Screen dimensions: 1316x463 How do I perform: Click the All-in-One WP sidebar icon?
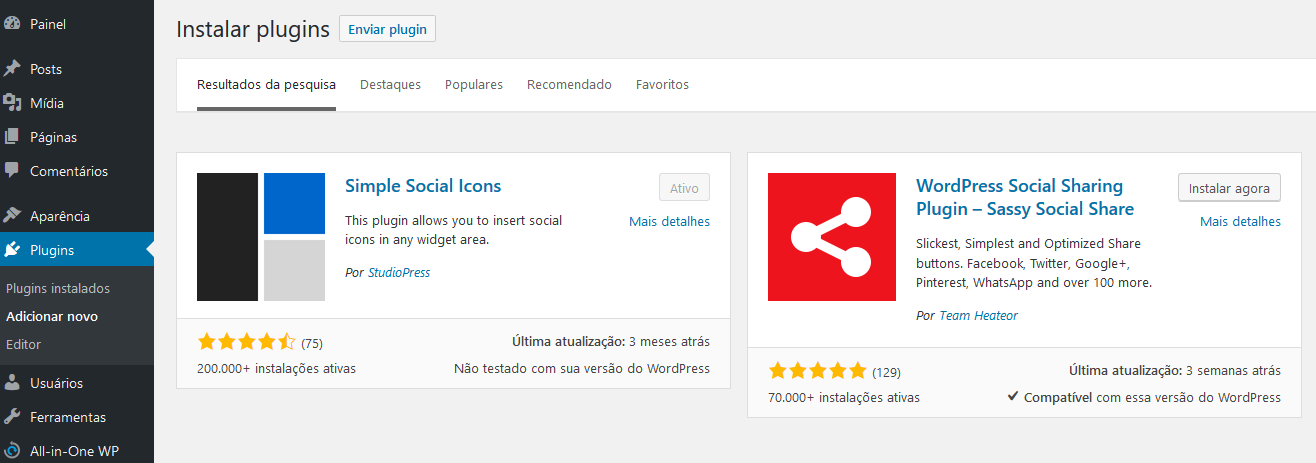coord(12,451)
